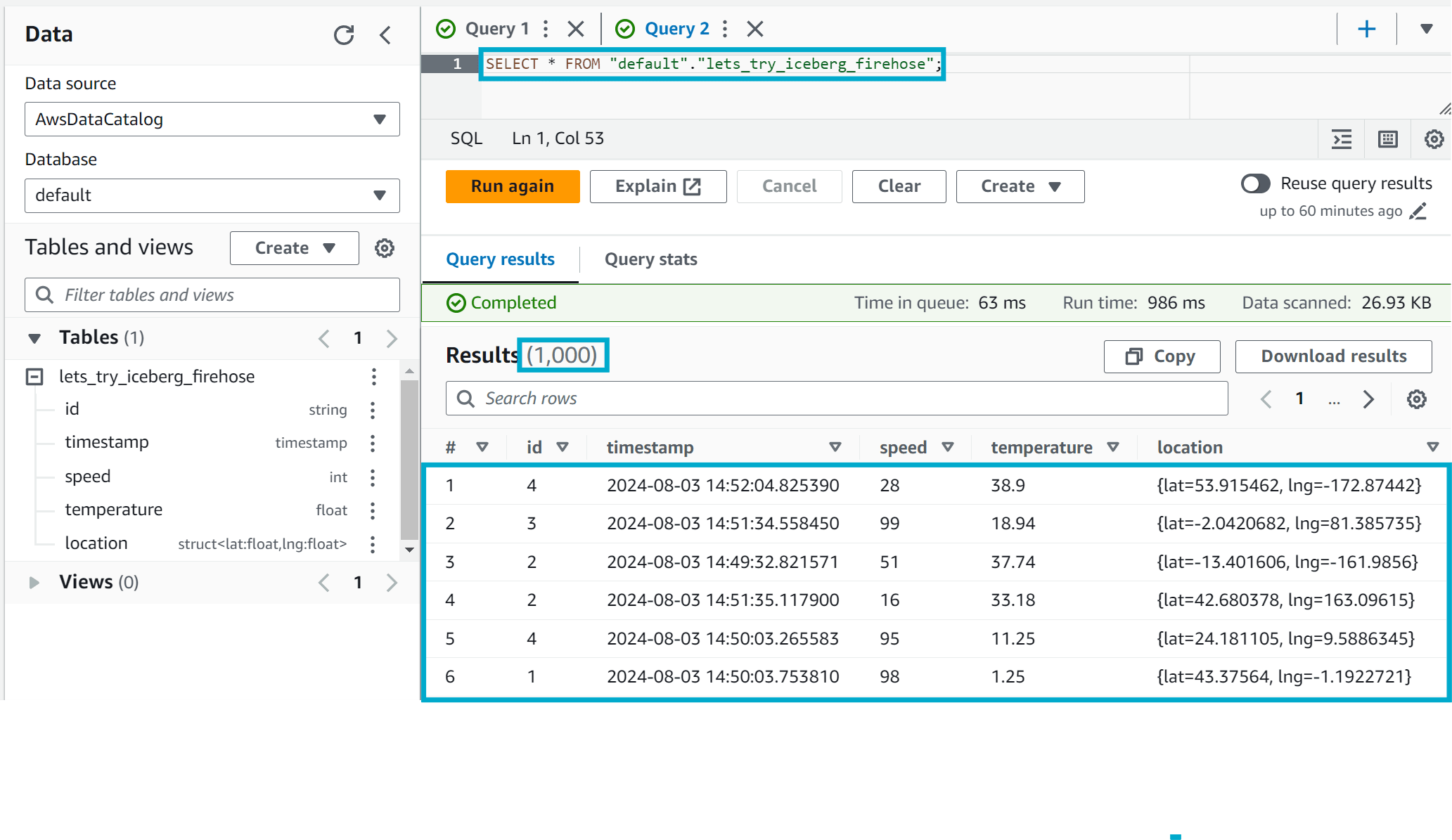
Task: Click the Run again button
Action: [513, 186]
